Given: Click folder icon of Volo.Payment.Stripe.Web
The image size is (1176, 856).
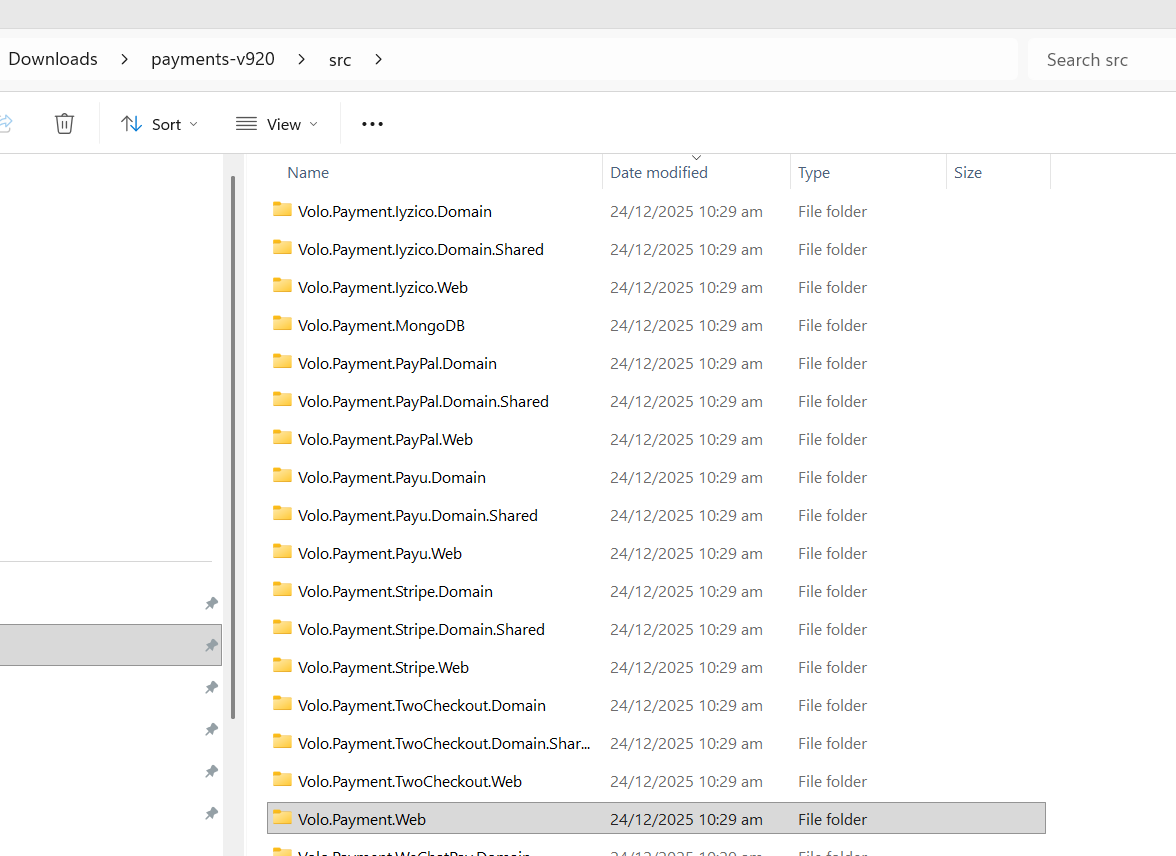Looking at the screenshot, I should [x=282, y=667].
